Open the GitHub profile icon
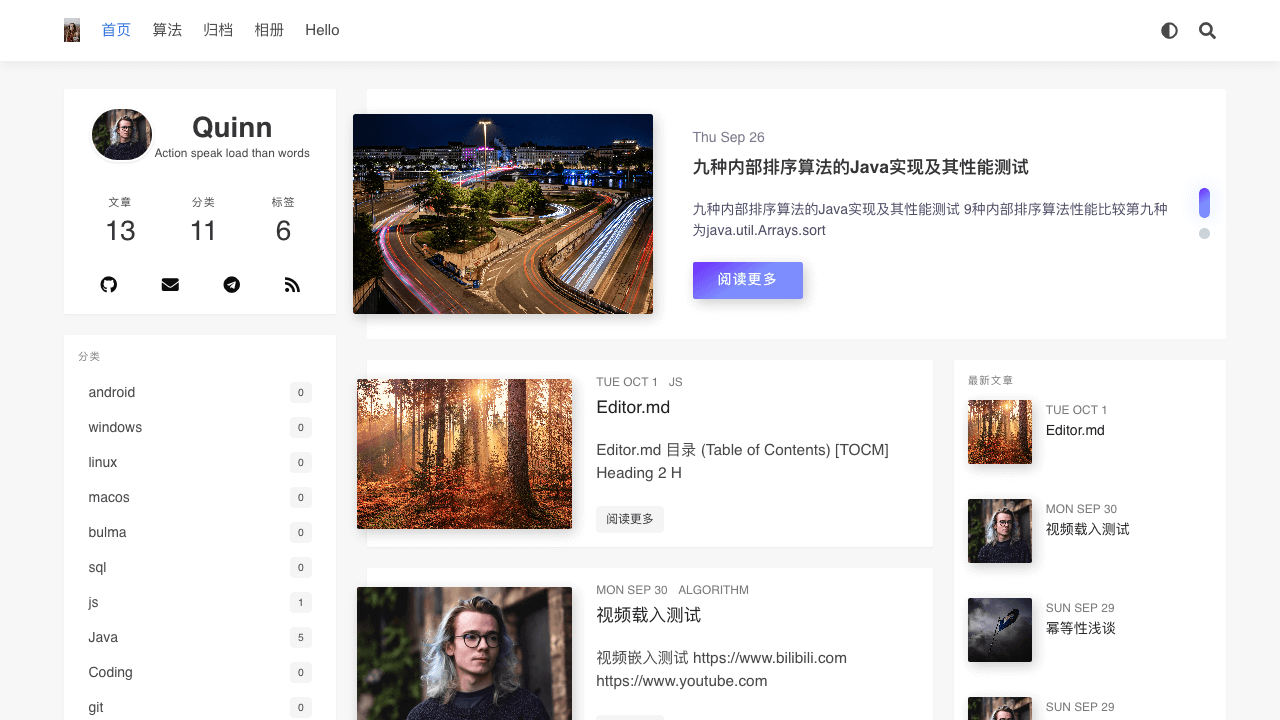Screen dimensions: 1280x720 109,285
